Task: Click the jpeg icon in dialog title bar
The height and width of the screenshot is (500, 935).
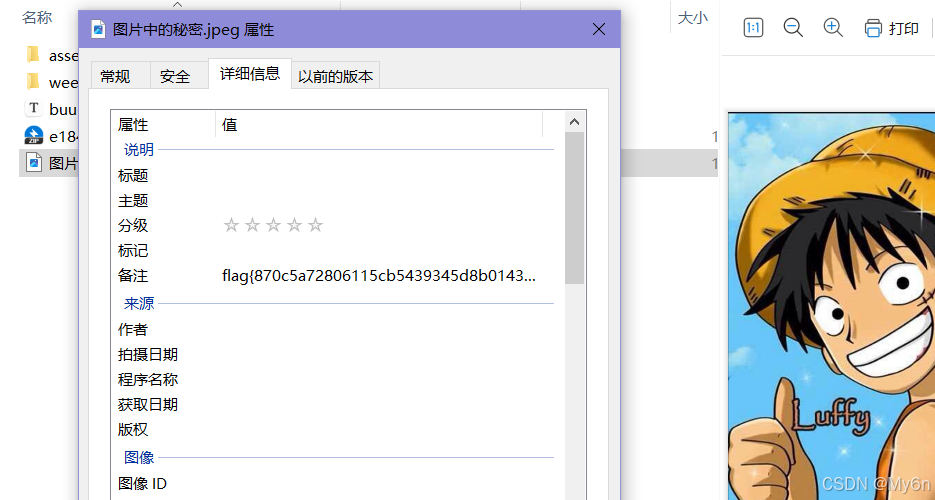Action: [x=98, y=29]
